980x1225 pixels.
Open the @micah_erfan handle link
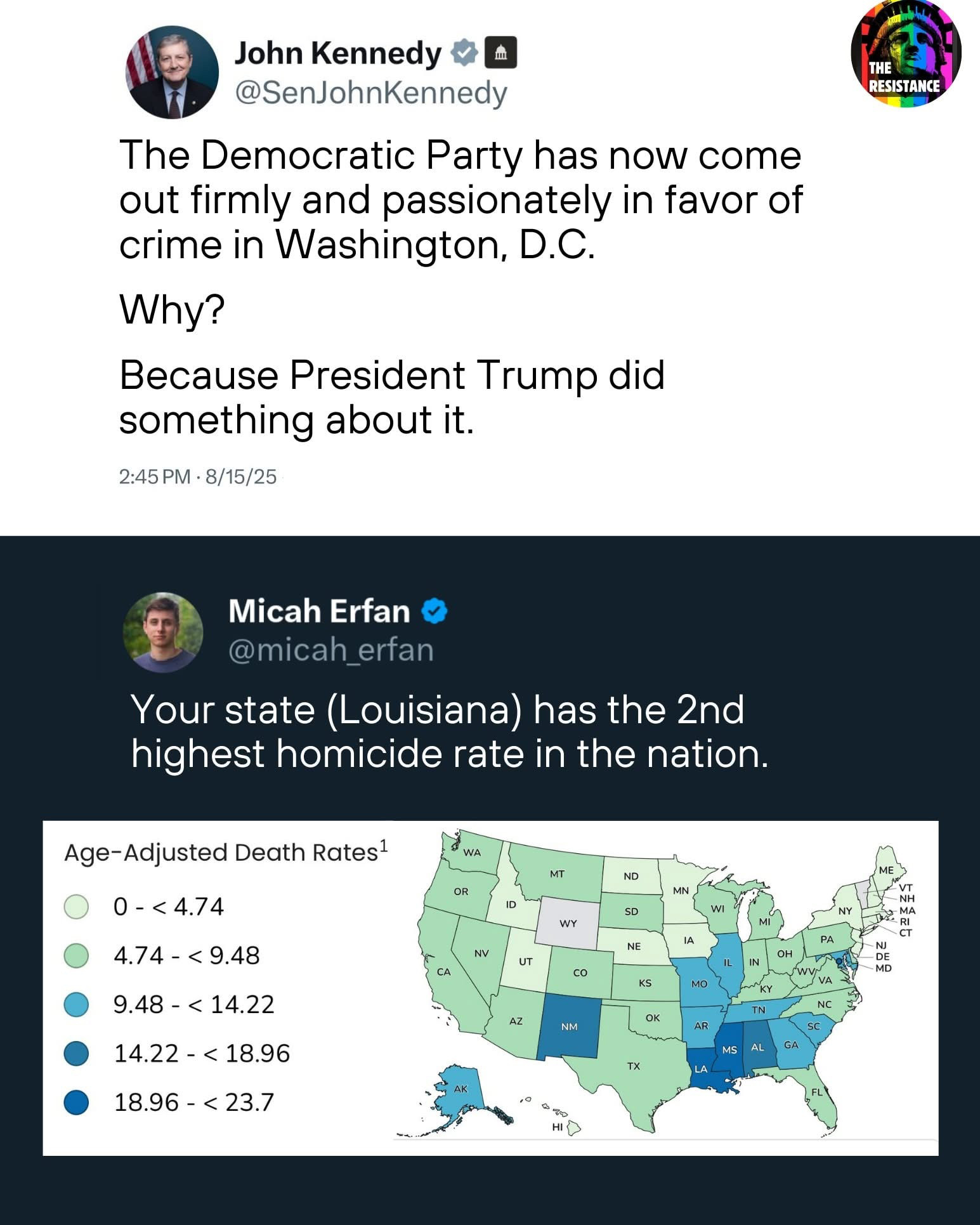(330, 650)
